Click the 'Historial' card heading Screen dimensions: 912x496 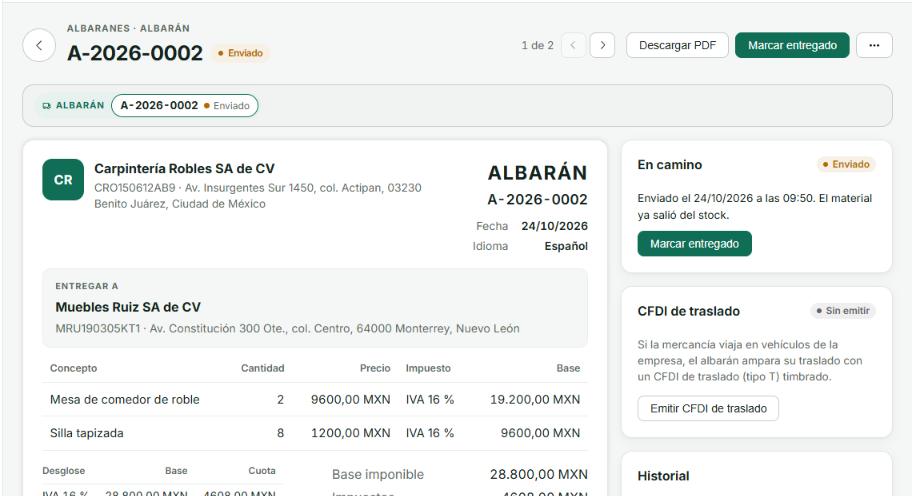point(663,476)
